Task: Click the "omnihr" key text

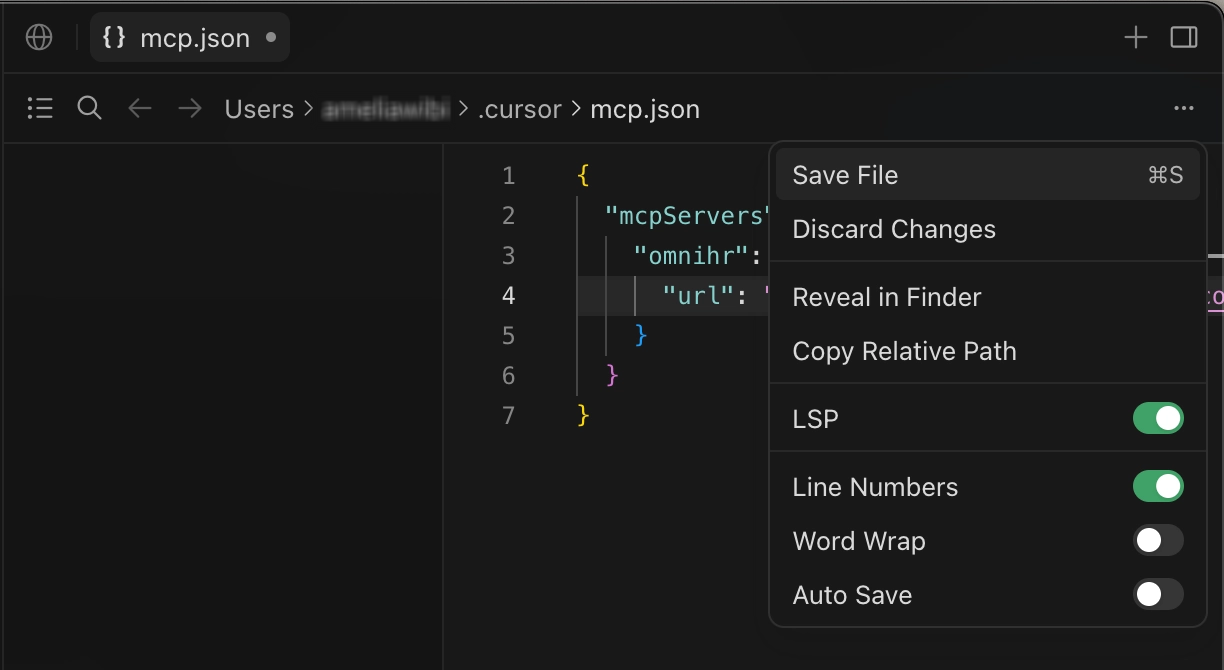Action: (692, 256)
